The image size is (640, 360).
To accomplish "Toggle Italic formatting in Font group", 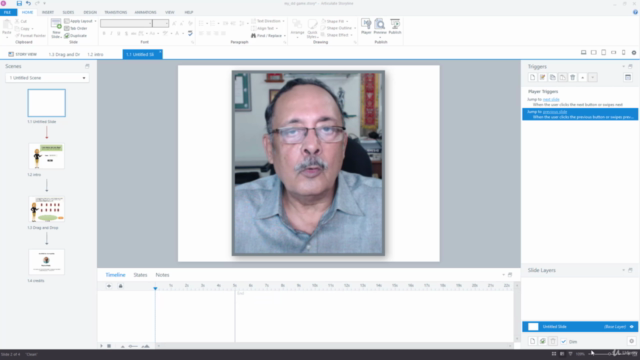I will pyautogui.click(x=111, y=33).
